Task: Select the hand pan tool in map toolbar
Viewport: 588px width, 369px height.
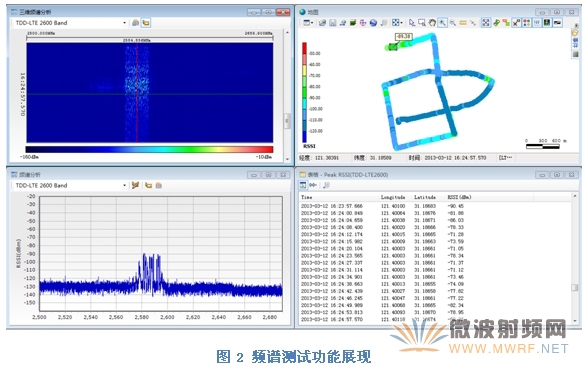Action: 432,23
